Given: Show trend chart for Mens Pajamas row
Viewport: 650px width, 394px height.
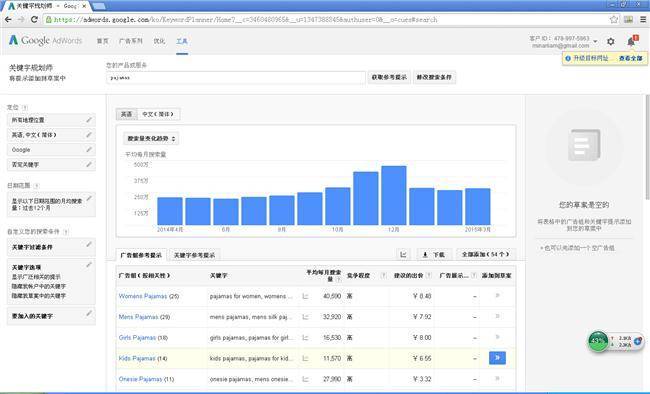Looking at the screenshot, I should tap(306, 317).
